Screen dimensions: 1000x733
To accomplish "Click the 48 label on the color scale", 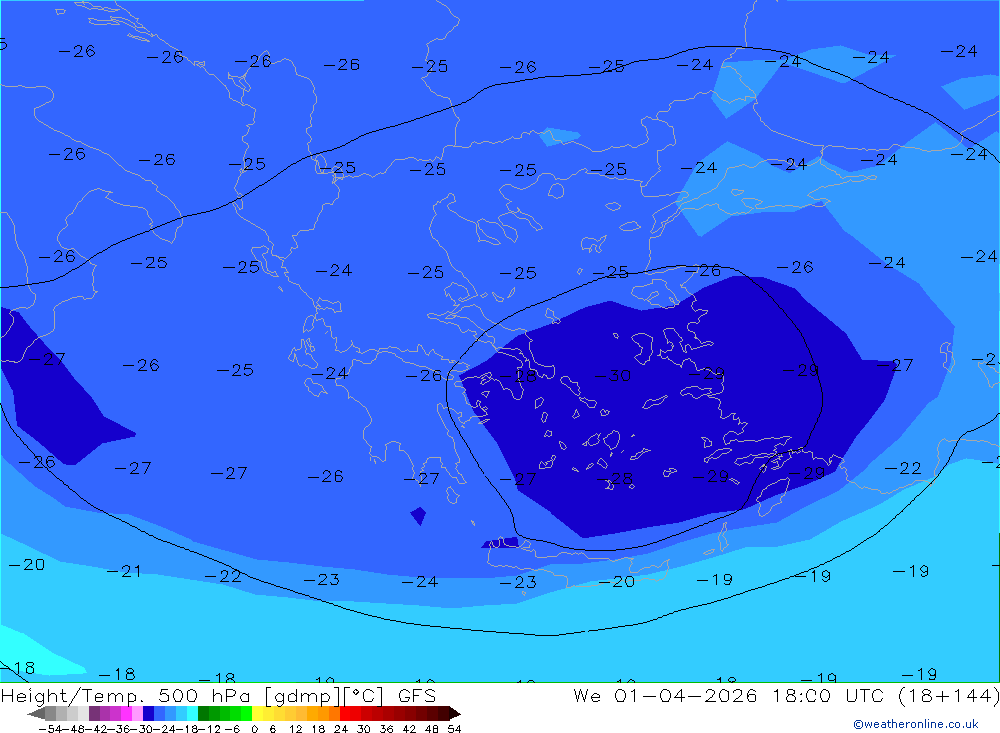I will click(x=432, y=729).
